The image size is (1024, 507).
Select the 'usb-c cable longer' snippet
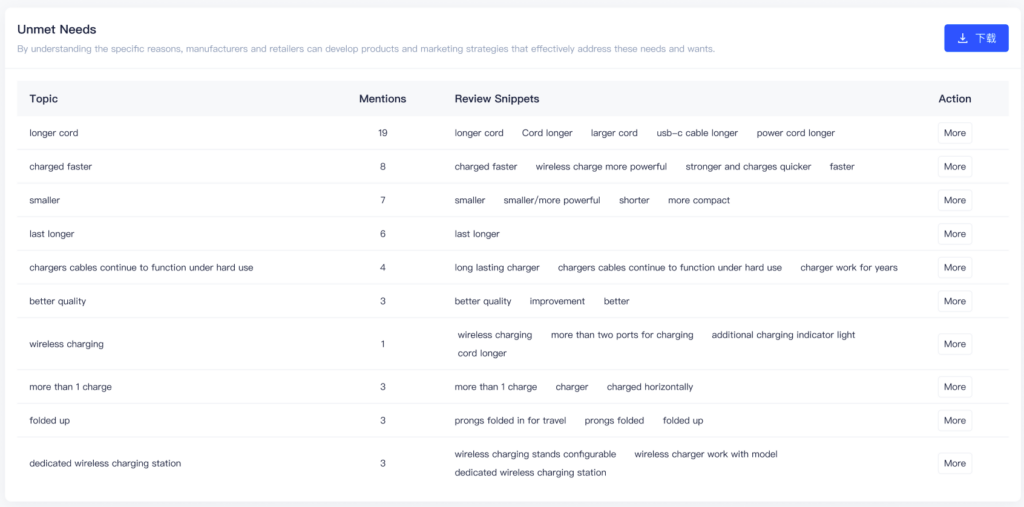pos(697,133)
